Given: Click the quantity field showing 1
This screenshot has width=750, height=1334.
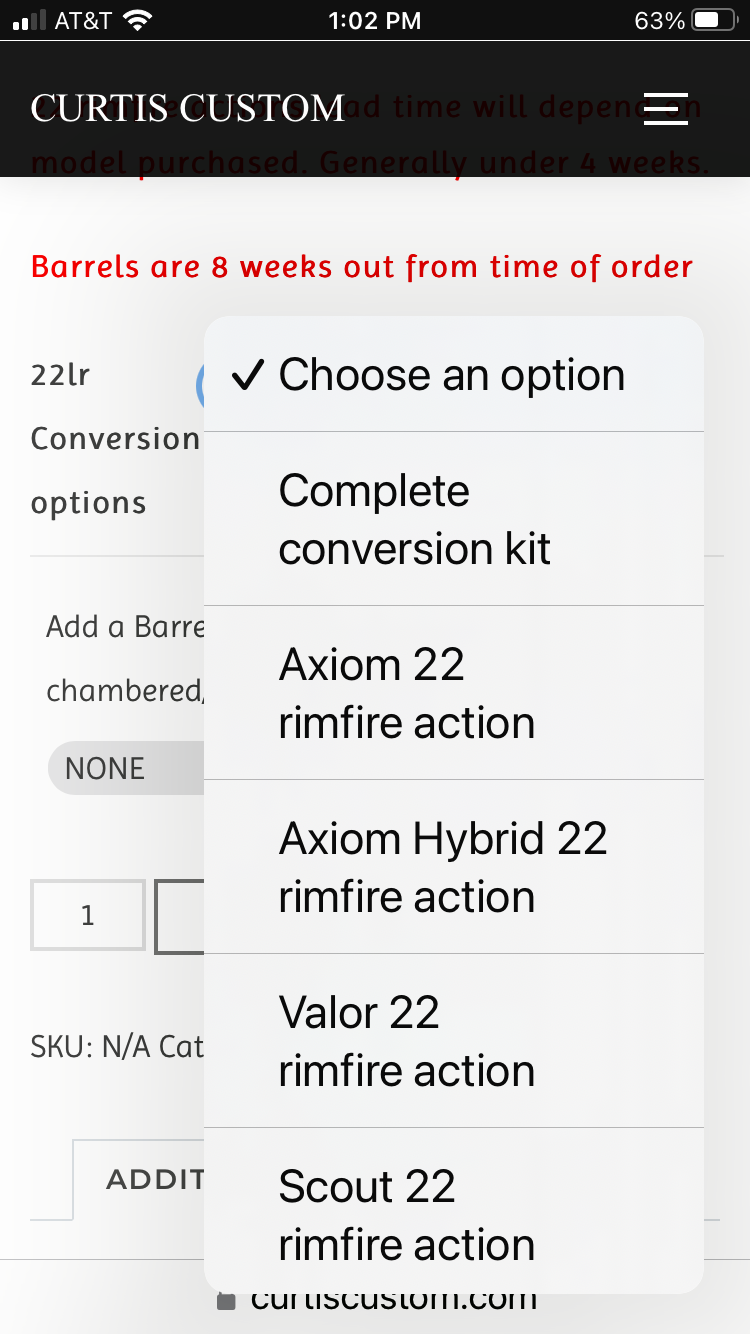Looking at the screenshot, I should click(88, 915).
